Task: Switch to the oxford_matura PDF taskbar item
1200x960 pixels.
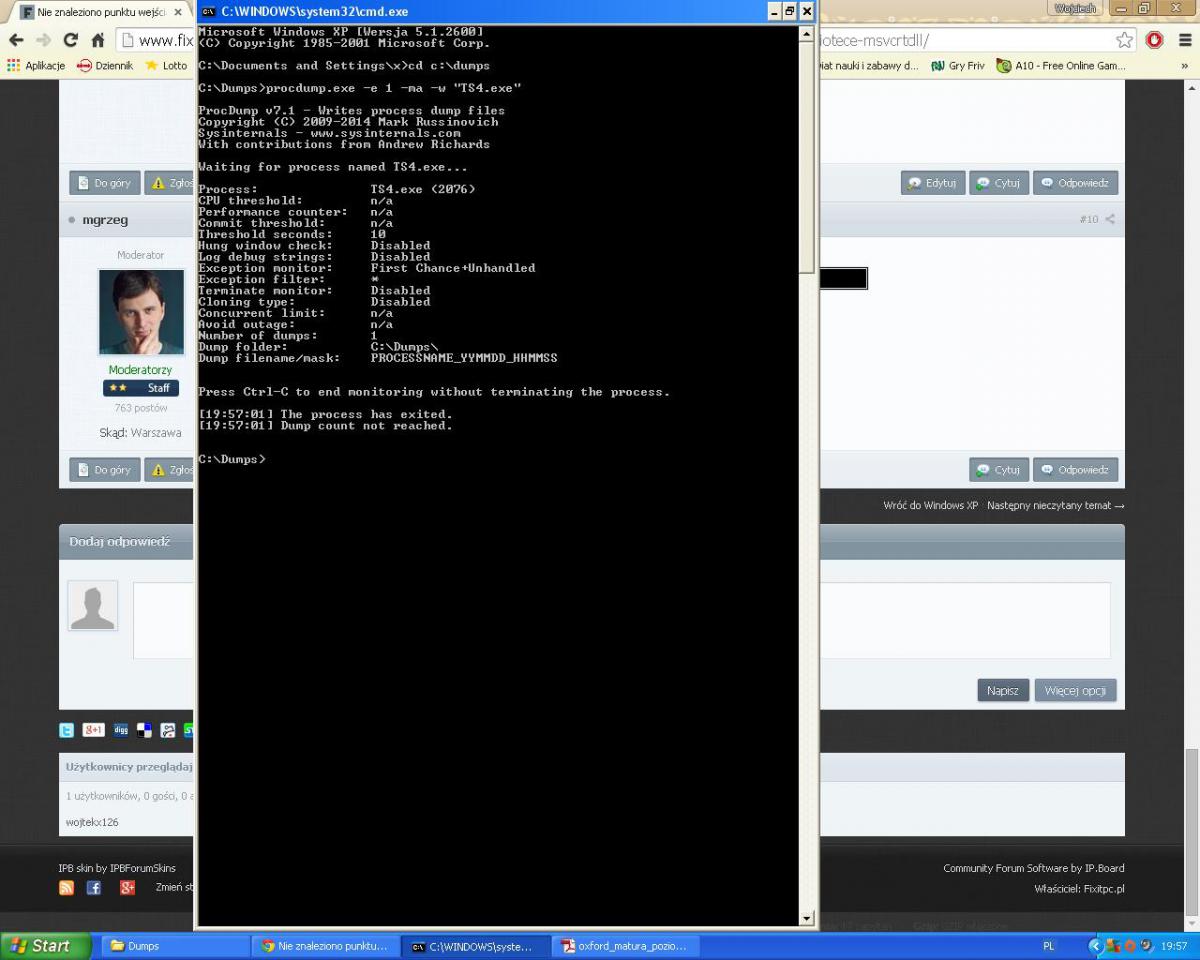Action: point(625,946)
